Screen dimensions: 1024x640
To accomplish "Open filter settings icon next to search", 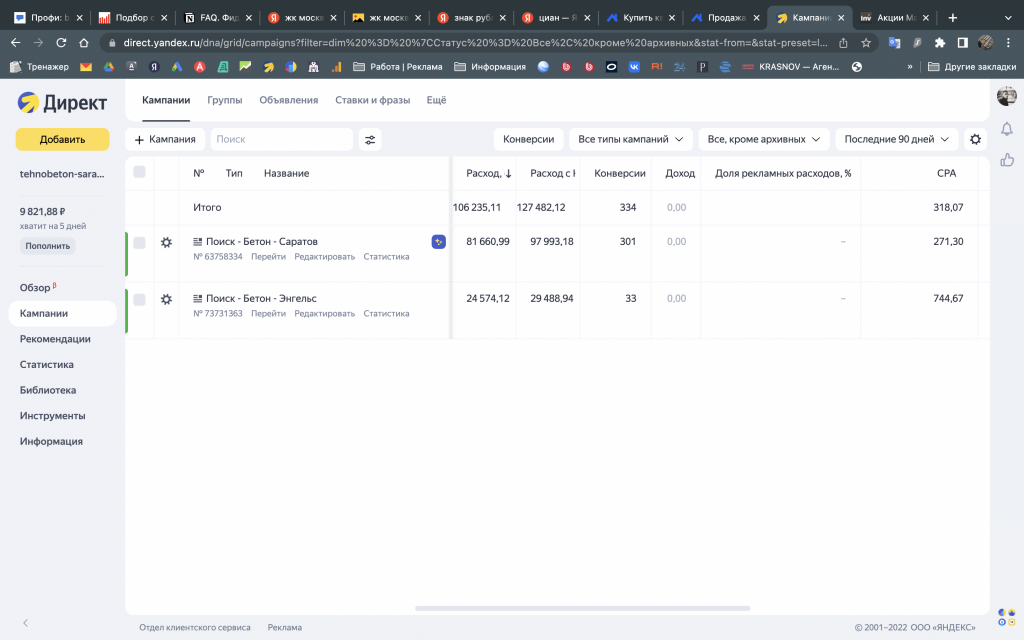I will tap(370, 140).
